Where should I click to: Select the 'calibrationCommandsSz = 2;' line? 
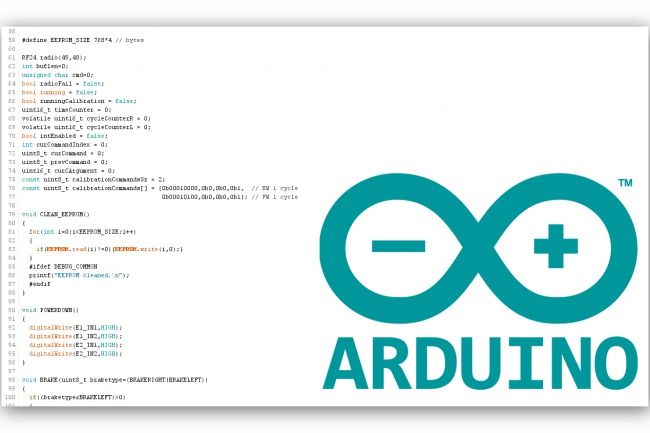click(x=94, y=179)
